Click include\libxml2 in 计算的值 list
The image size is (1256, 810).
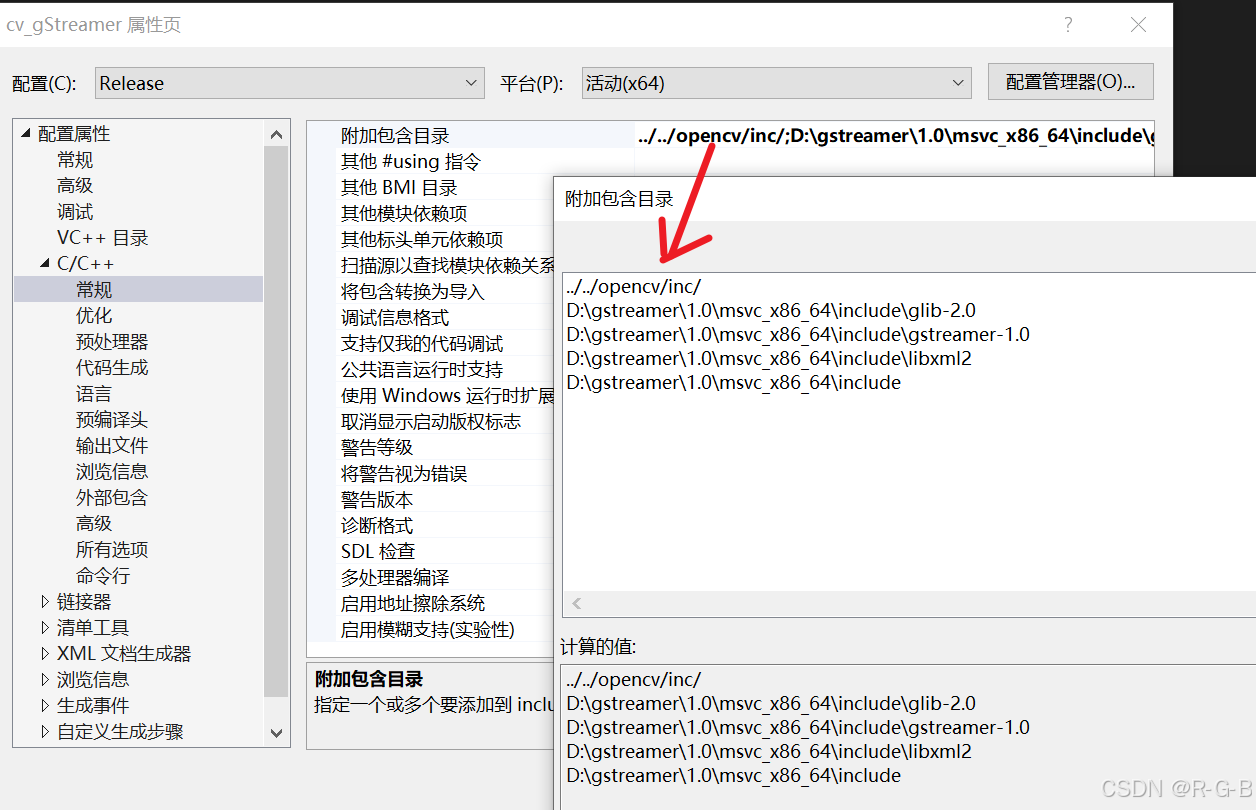coord(769,752)
